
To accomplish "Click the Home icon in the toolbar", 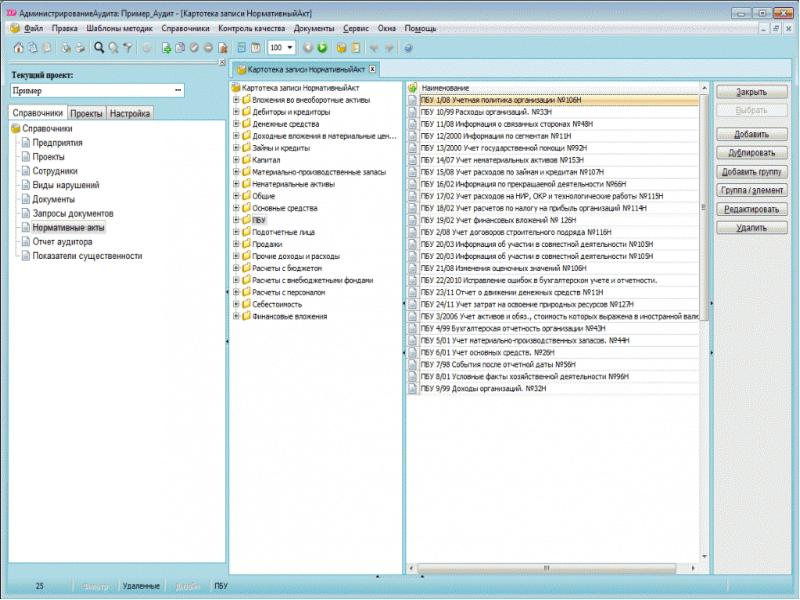I will click(x=18, y=47).
